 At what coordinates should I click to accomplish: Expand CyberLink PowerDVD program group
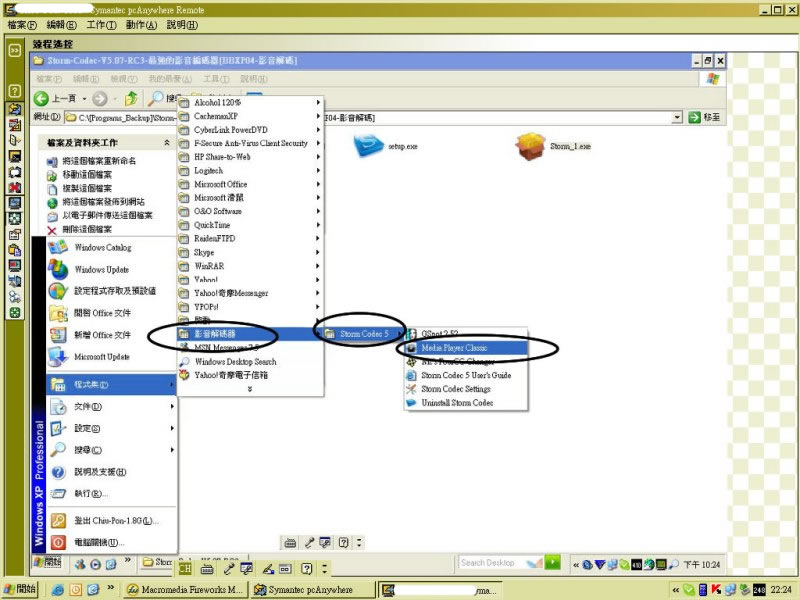251,130
